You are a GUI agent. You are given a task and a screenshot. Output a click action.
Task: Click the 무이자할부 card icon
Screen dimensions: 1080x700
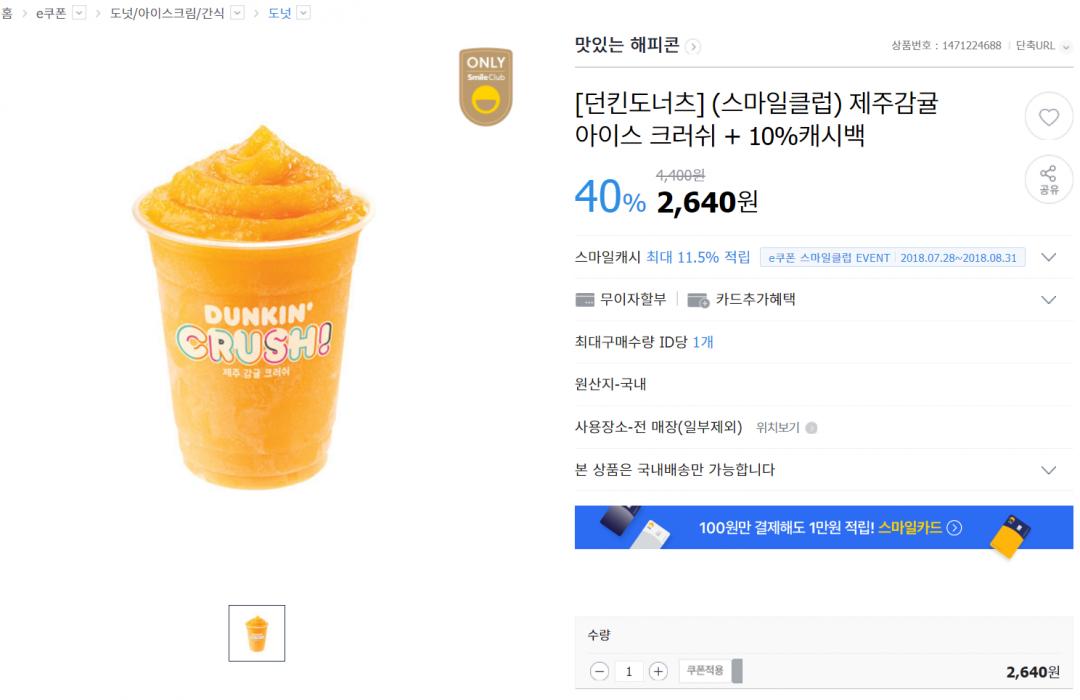coord(585,300)
